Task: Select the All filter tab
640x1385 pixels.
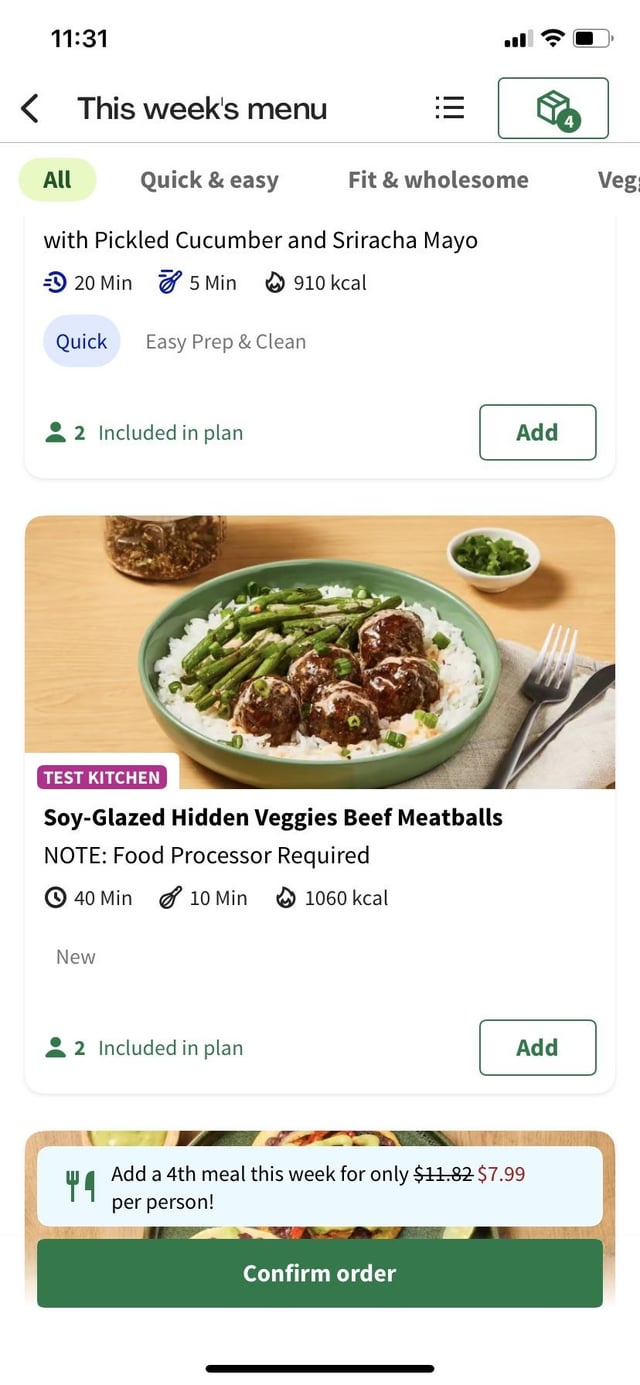Action: (x=57, y=180)
